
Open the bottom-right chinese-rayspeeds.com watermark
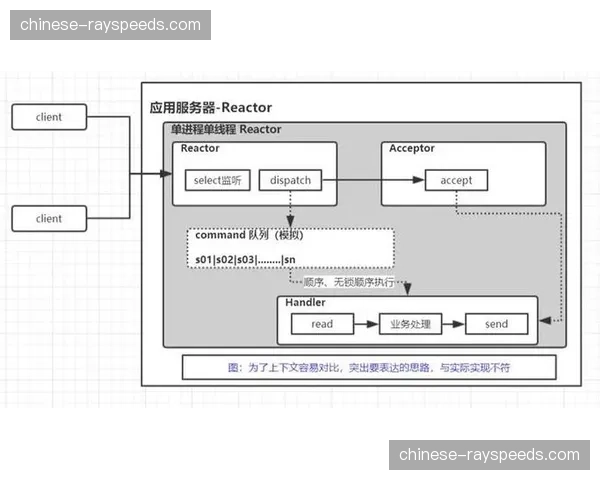coord(489,455)
